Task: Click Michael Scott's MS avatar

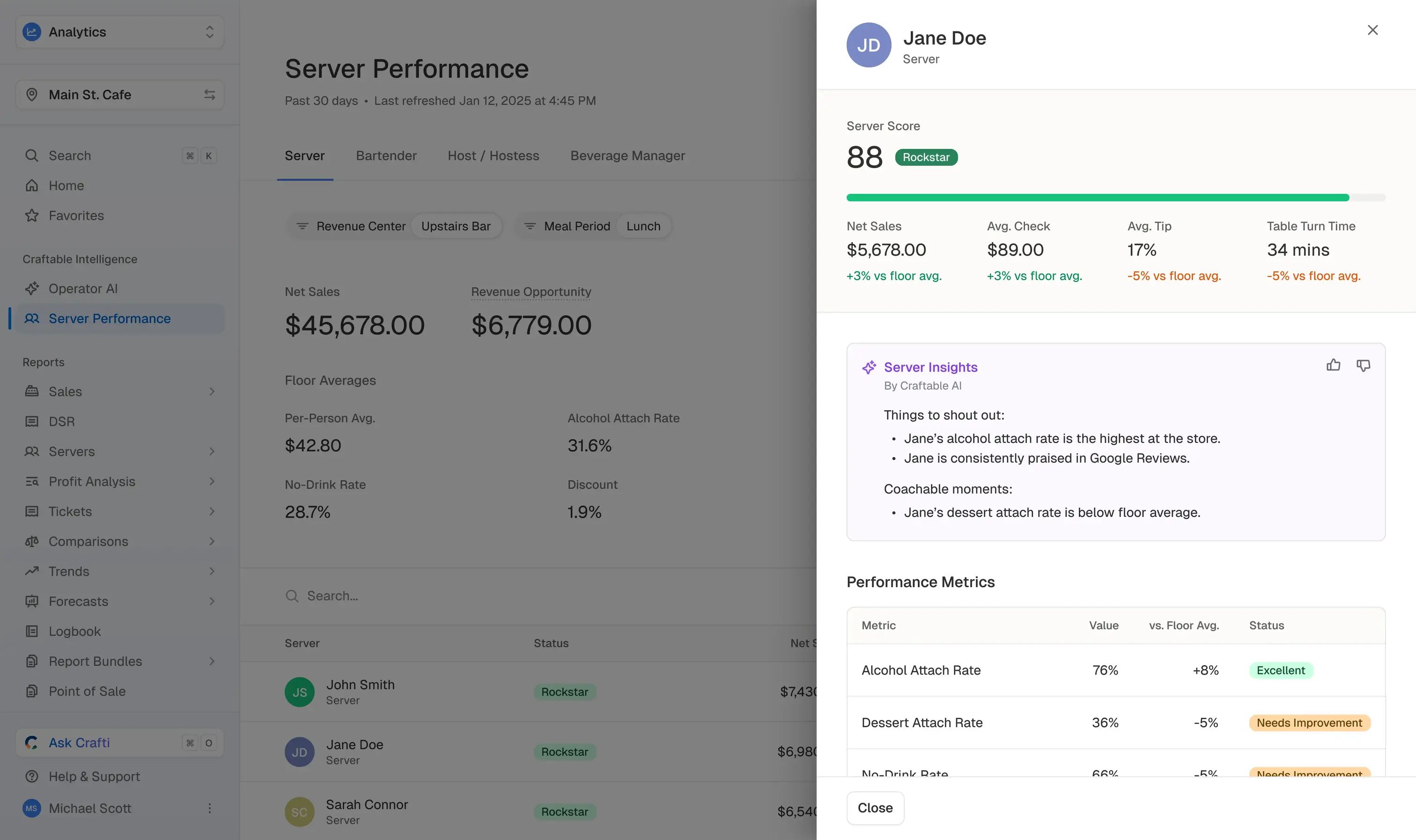Action: click(x=32, y=808)
